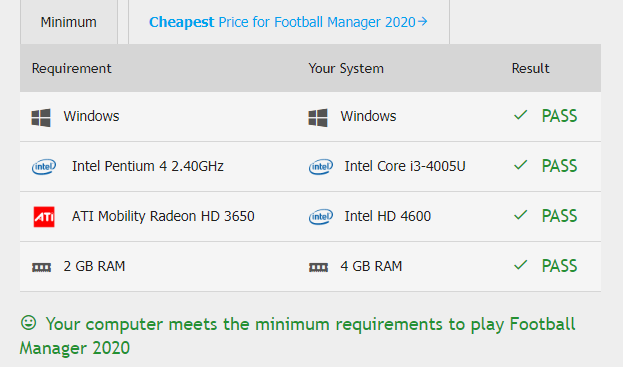Click the red ATI logo icon
Viewport: 623px width, 367px height.
44,217
